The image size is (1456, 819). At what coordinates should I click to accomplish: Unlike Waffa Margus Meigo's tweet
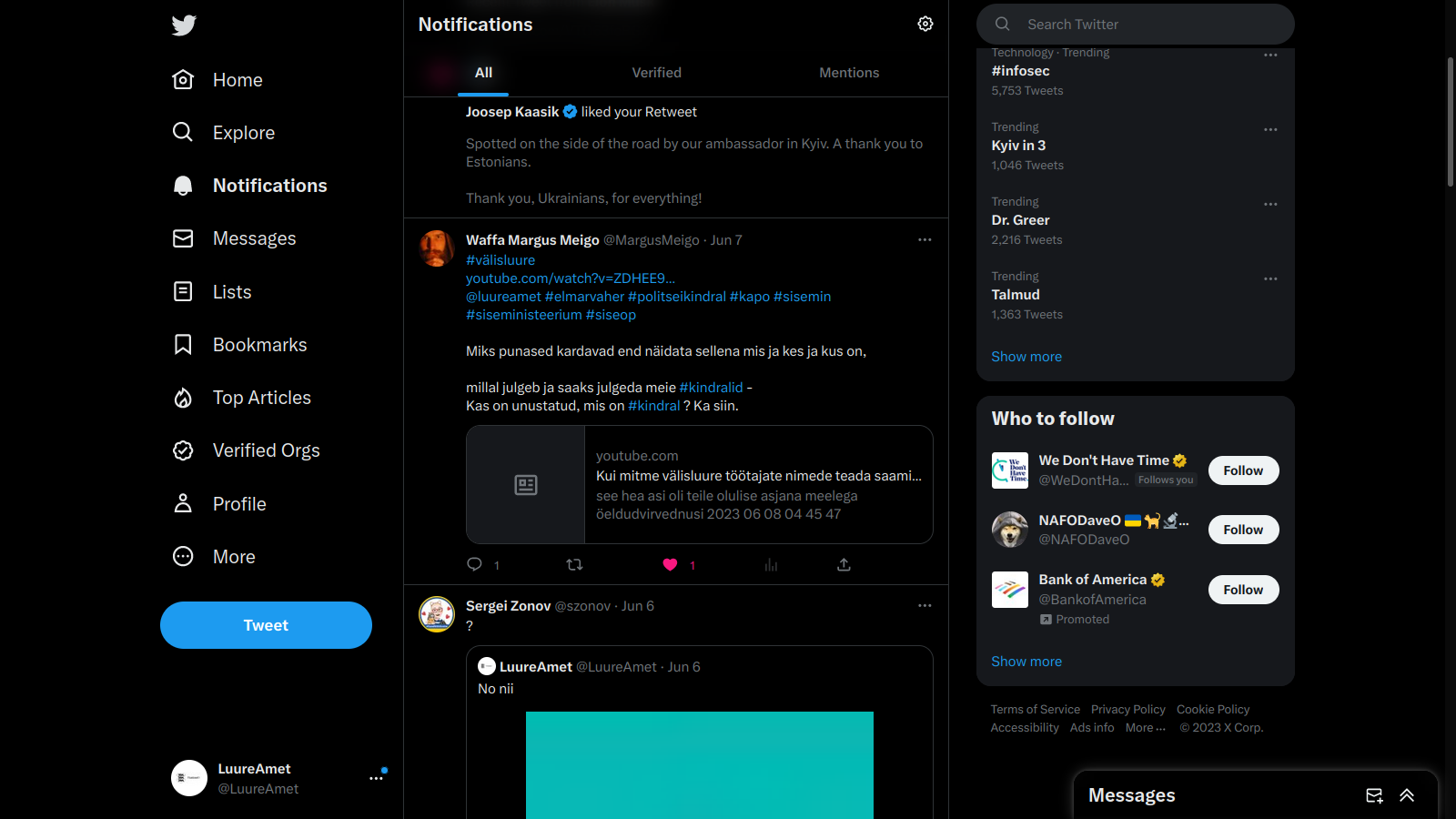tap(670, 564)
